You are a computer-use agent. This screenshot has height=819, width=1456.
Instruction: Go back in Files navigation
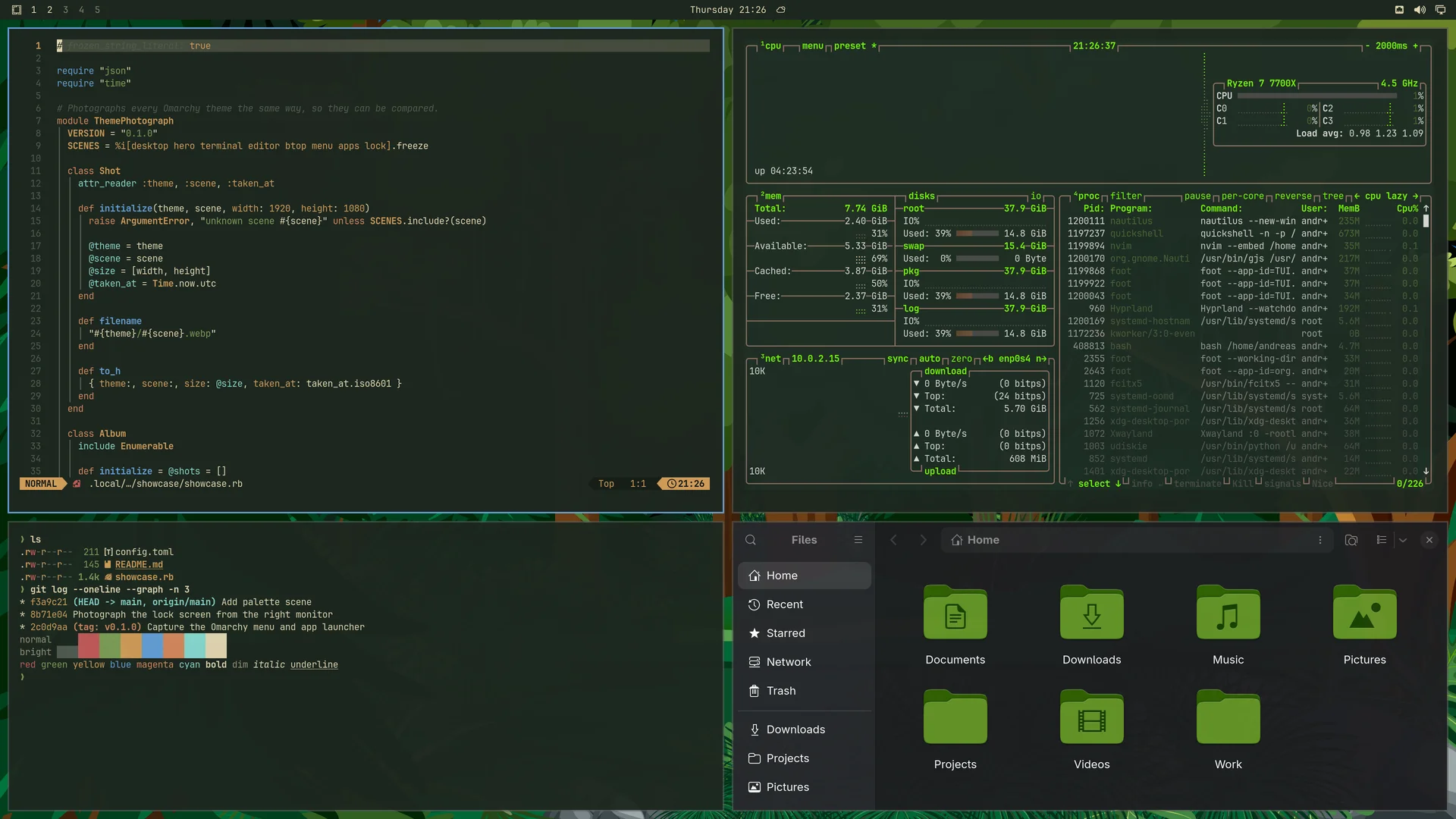click(893, 540)
